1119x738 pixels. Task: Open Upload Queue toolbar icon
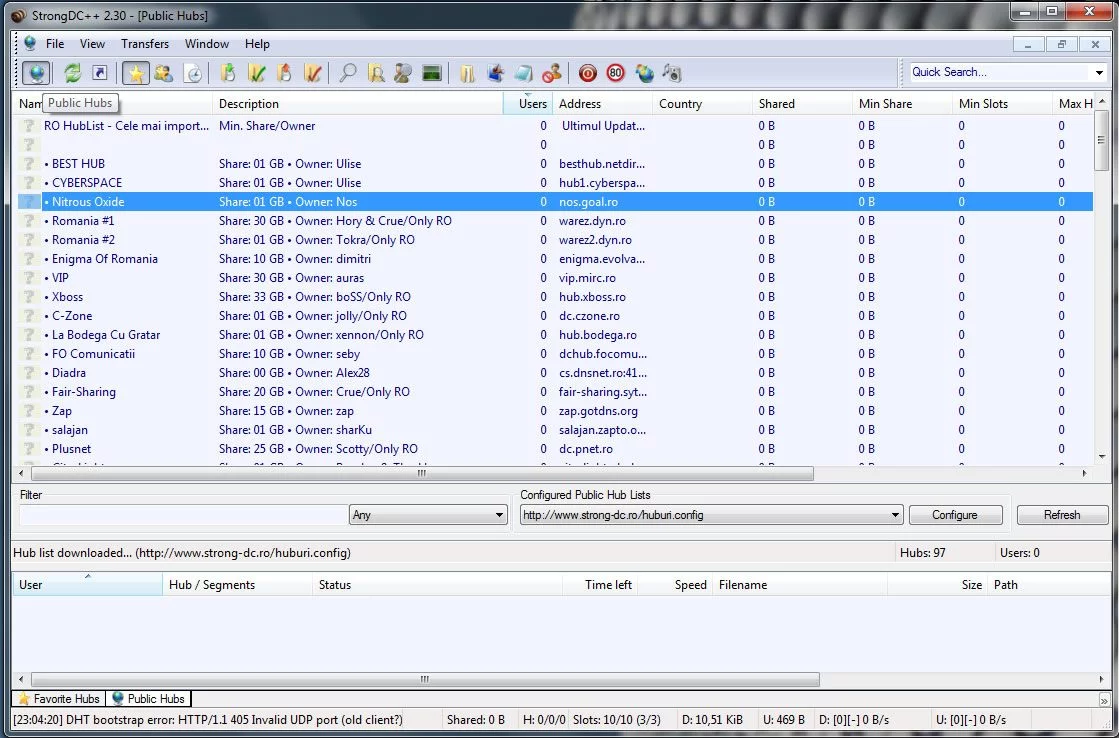point(284,73)
